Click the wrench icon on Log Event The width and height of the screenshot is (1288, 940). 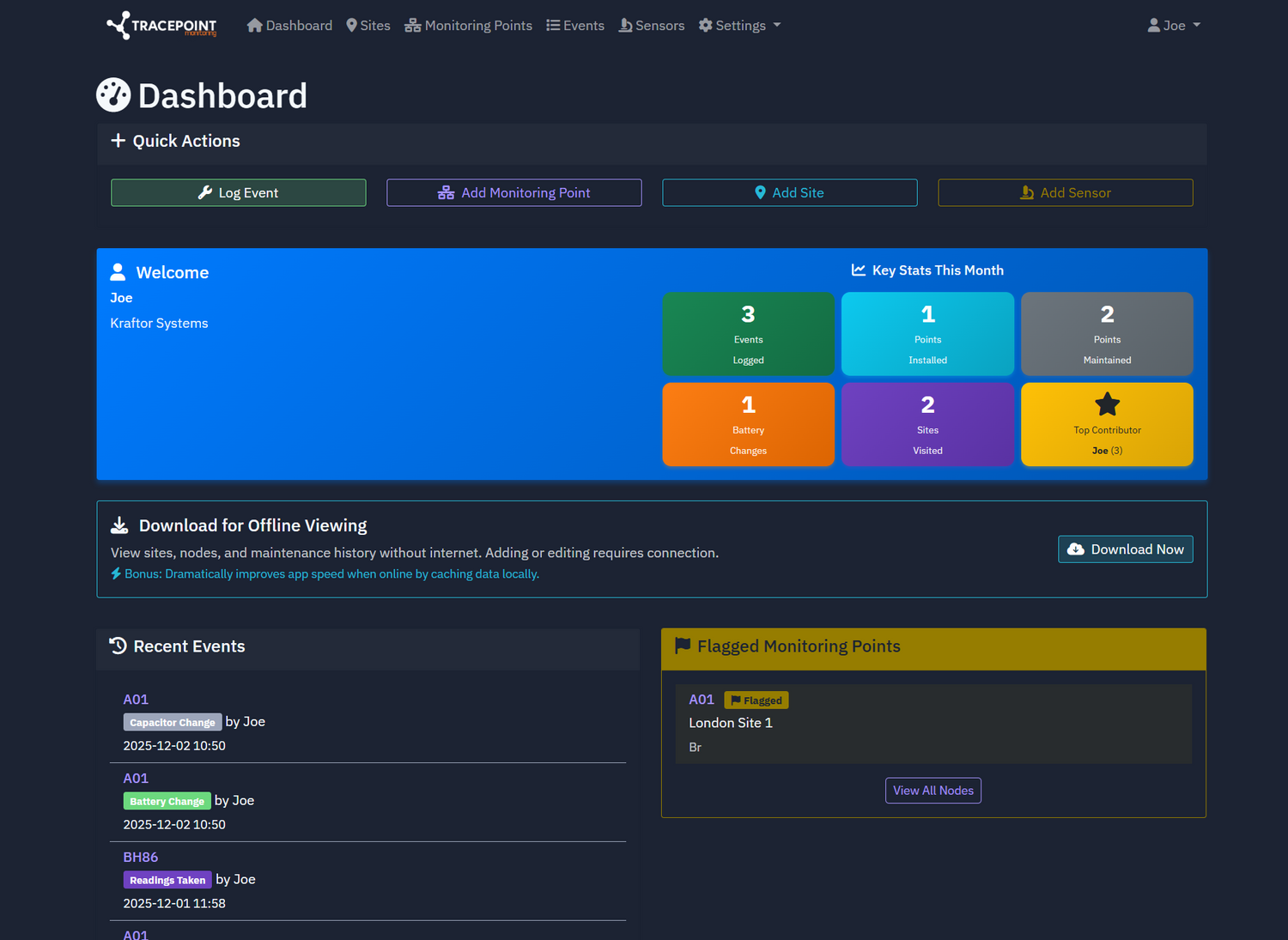206,192
